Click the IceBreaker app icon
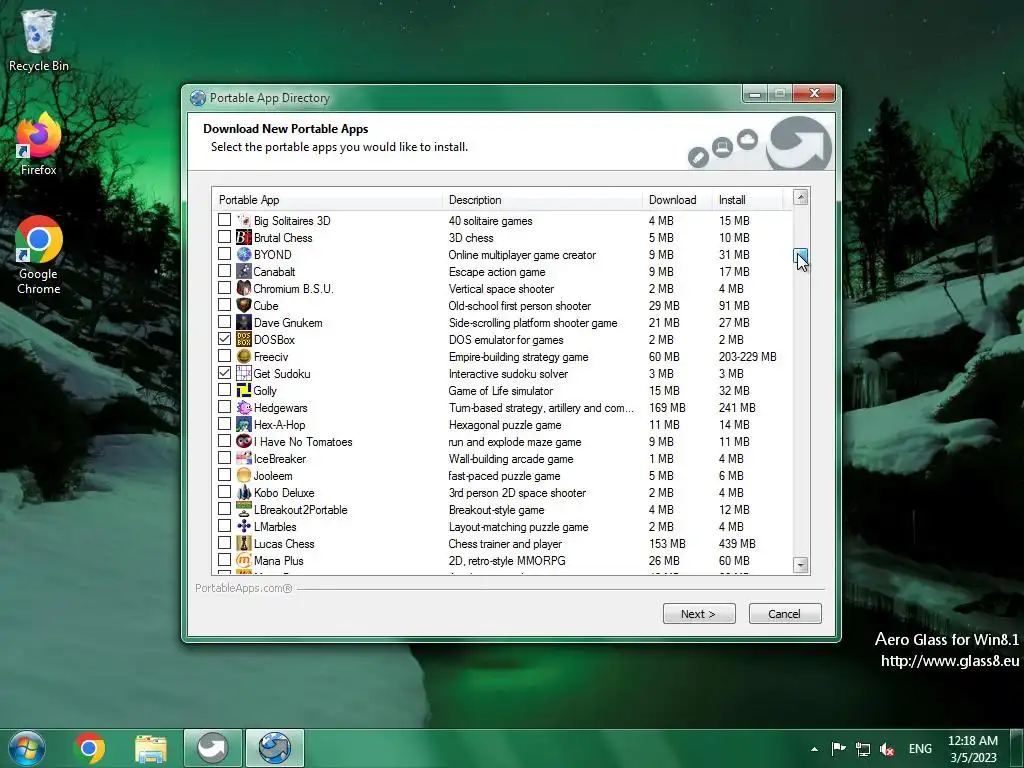The image size is (1024, 768). (x=244, y=458)
